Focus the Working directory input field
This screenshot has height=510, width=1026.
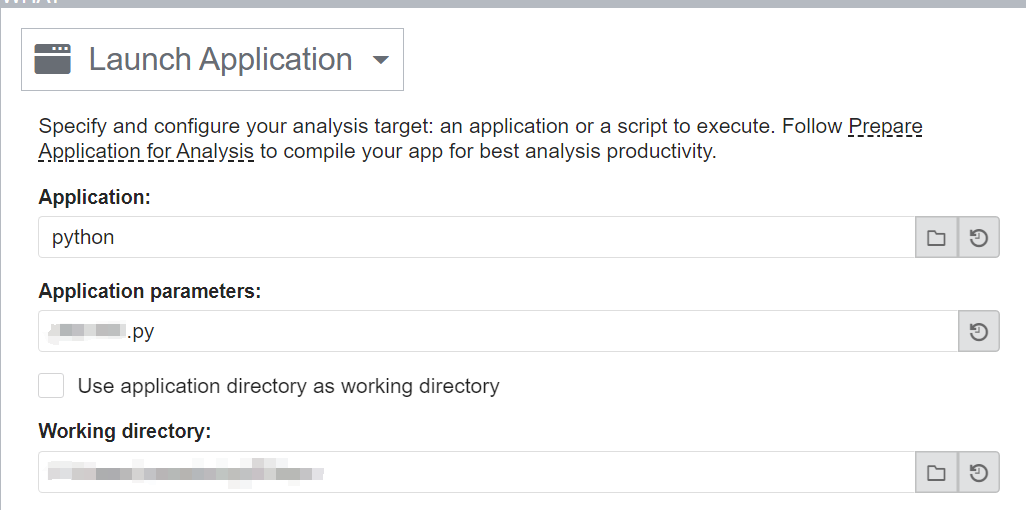tap(600, 472)
